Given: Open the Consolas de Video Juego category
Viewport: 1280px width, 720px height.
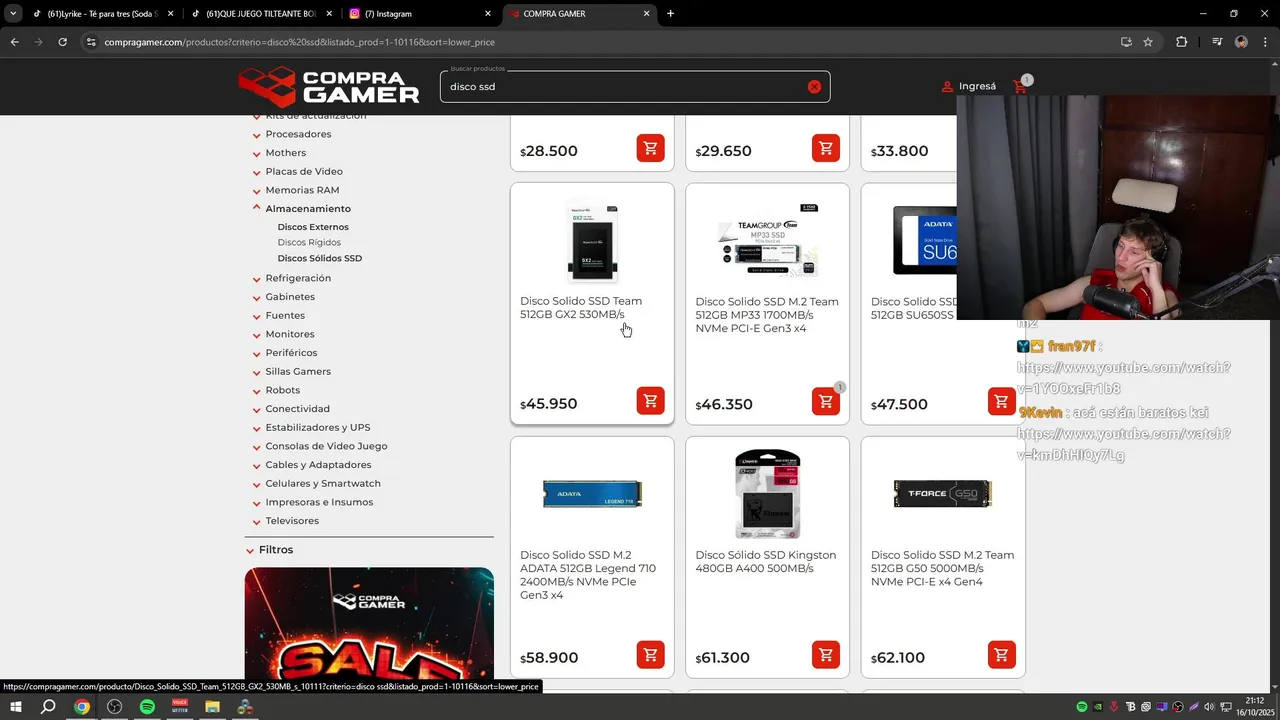Looking at the screenshot, I should click(x=326, y=446).
